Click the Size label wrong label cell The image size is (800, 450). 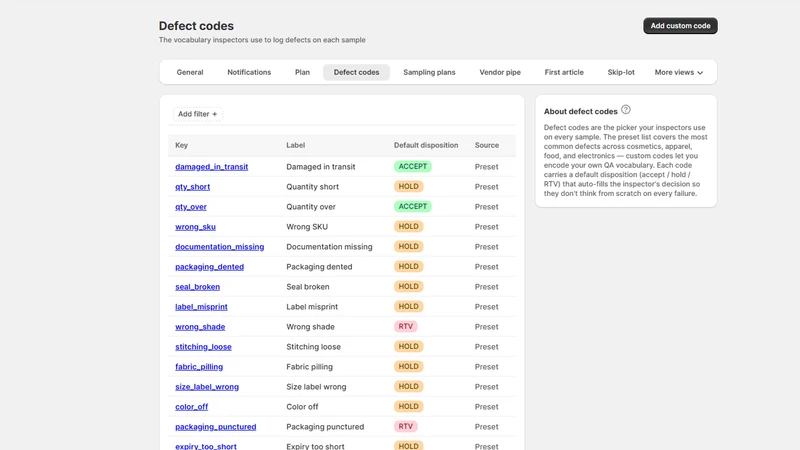(316, 387)
